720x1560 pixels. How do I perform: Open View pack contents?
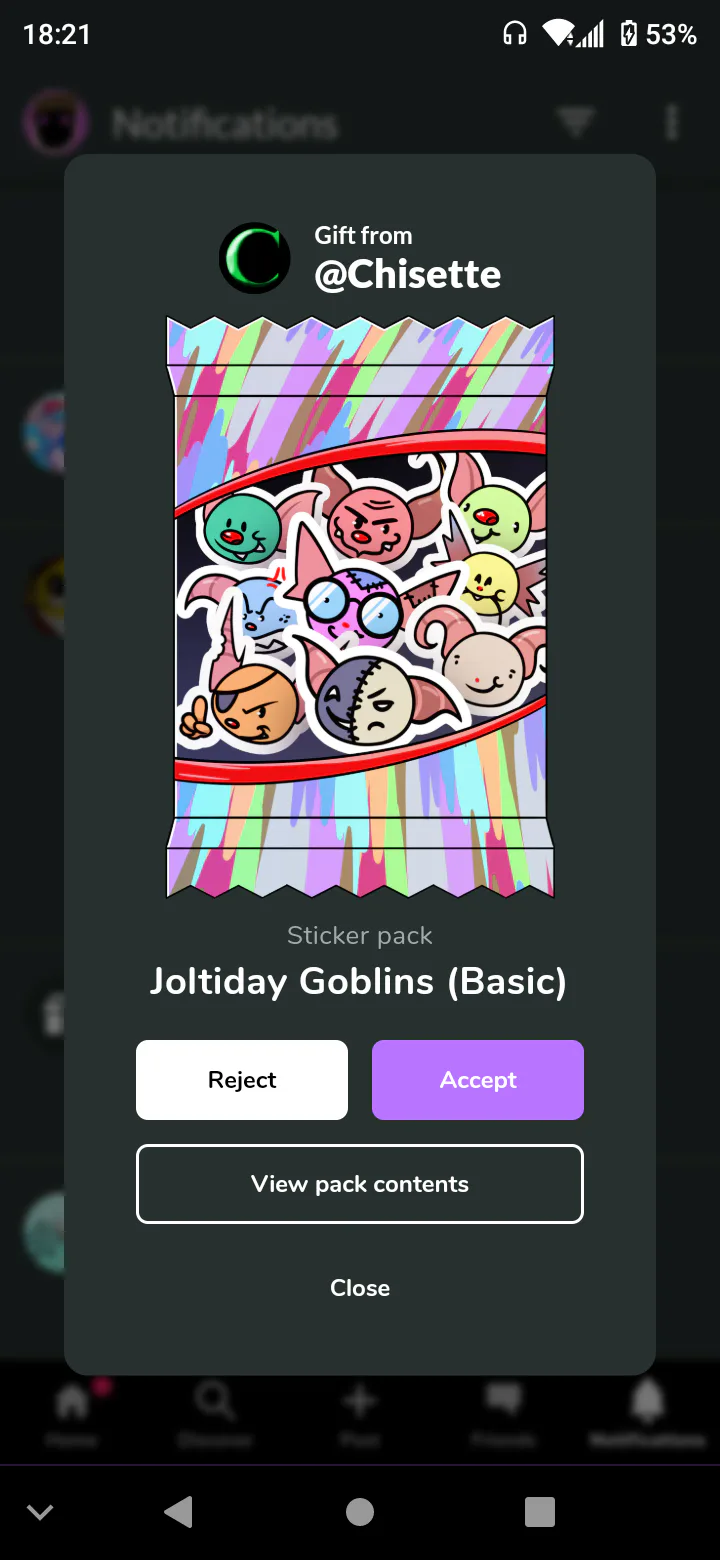click(360, 1184)
